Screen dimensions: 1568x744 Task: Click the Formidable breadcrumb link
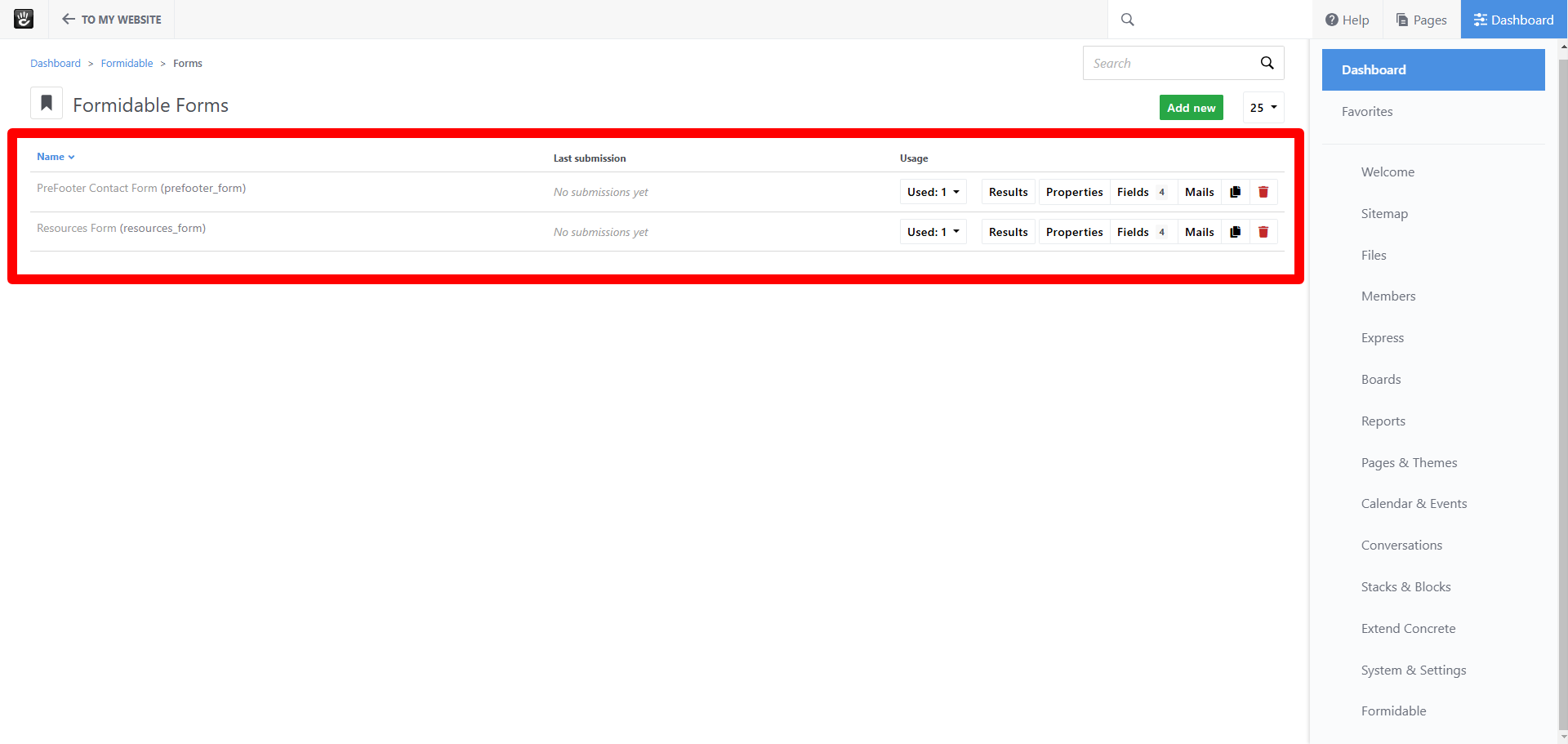(127, 63)
